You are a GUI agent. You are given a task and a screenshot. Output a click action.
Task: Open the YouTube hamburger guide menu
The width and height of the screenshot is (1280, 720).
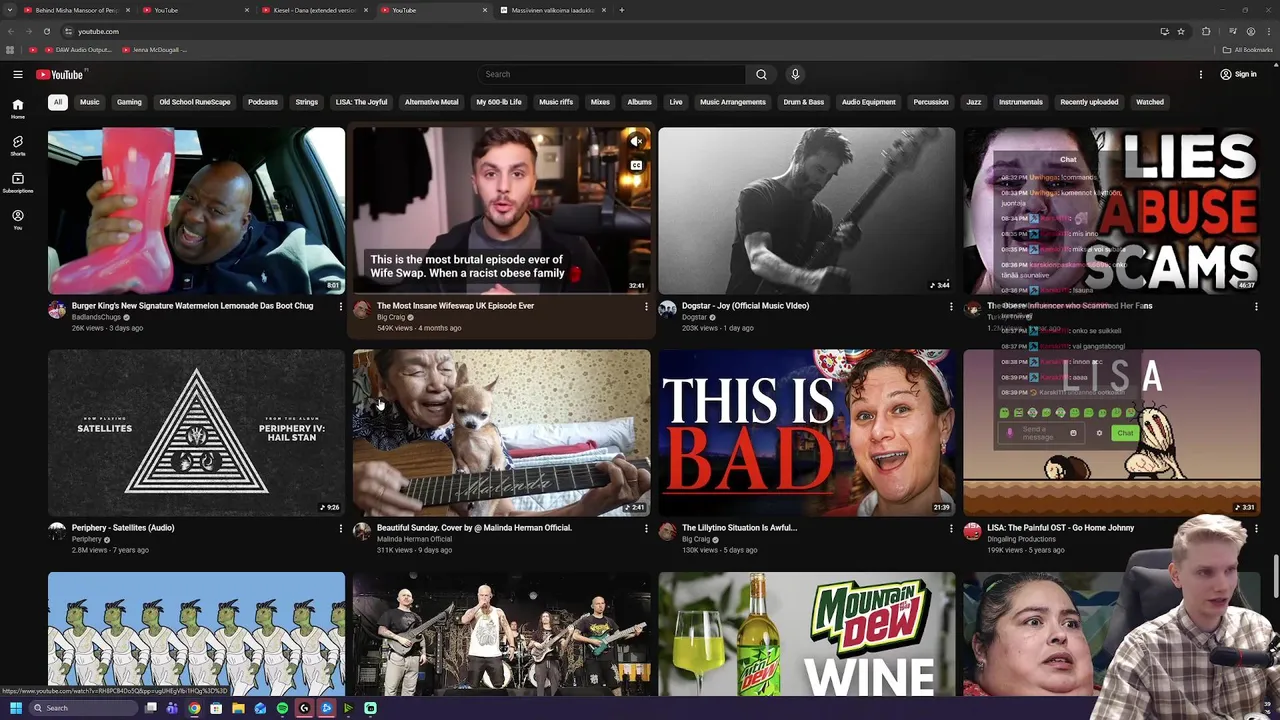(x=17, y=74)
